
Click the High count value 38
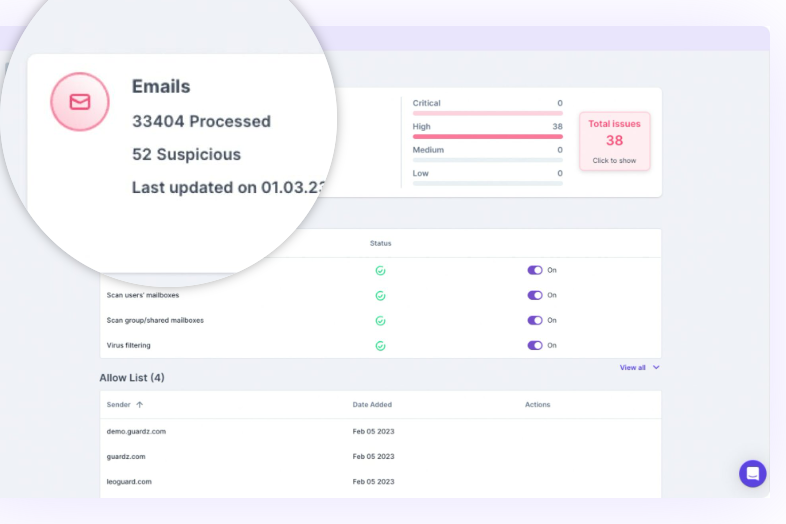(x=557, y=126)
